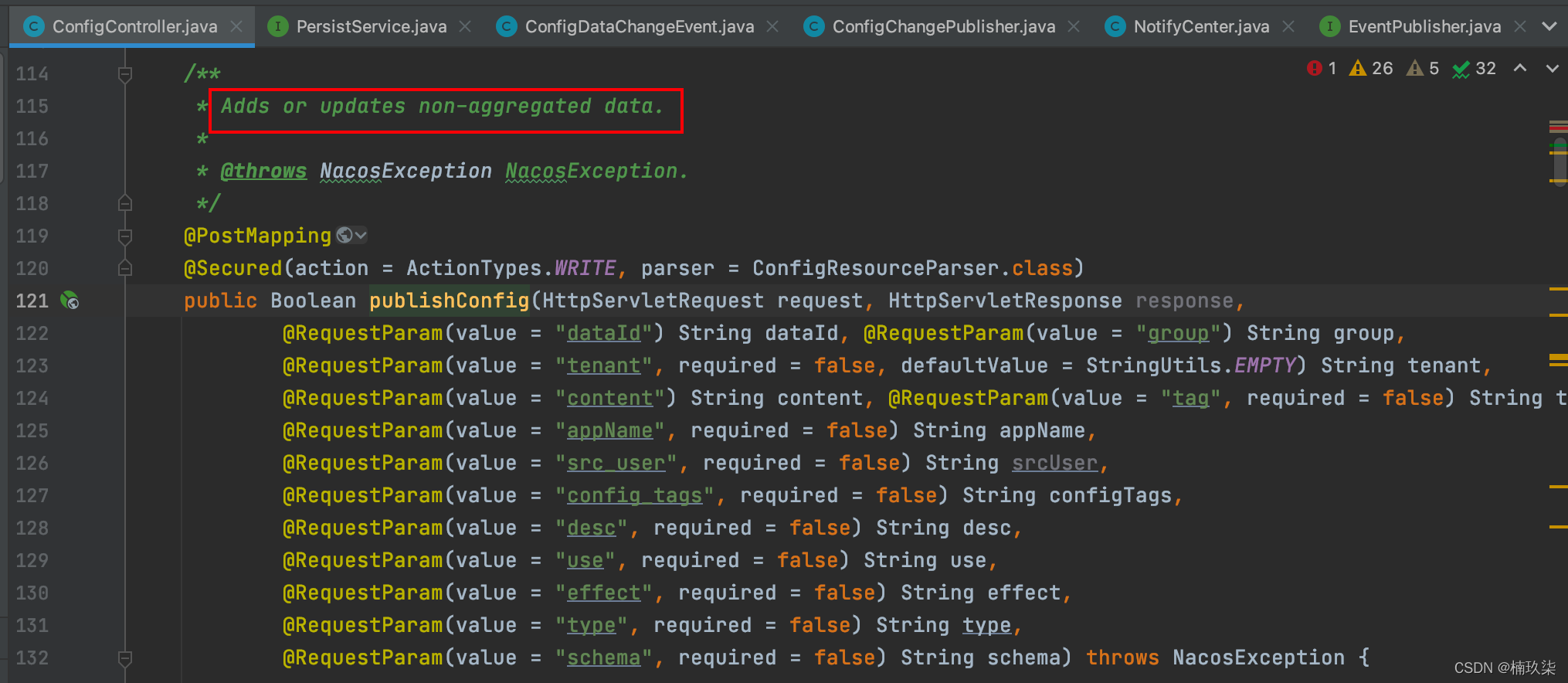Open the hidden tabs list dropdown
The image size is (1568, 683).
point(1549,26)
